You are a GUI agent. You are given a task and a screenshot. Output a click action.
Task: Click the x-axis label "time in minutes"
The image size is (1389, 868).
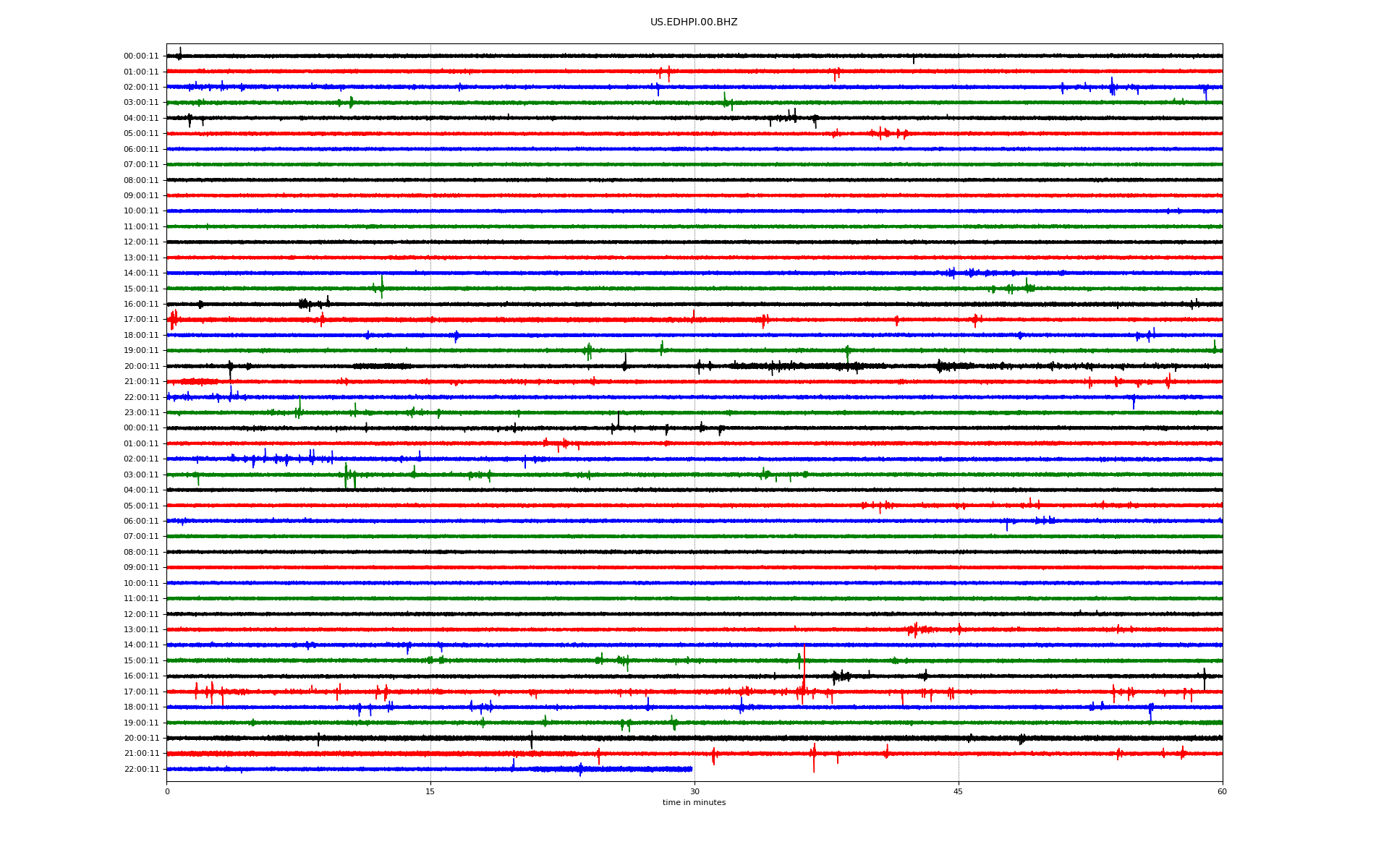[x=694, y=802]
